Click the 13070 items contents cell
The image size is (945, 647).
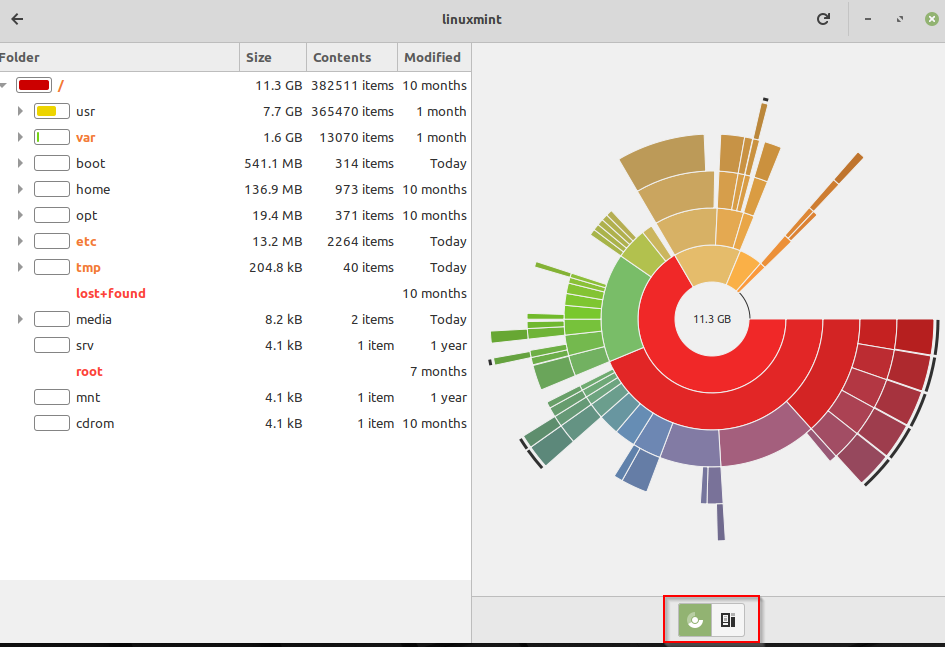(356, 137)
